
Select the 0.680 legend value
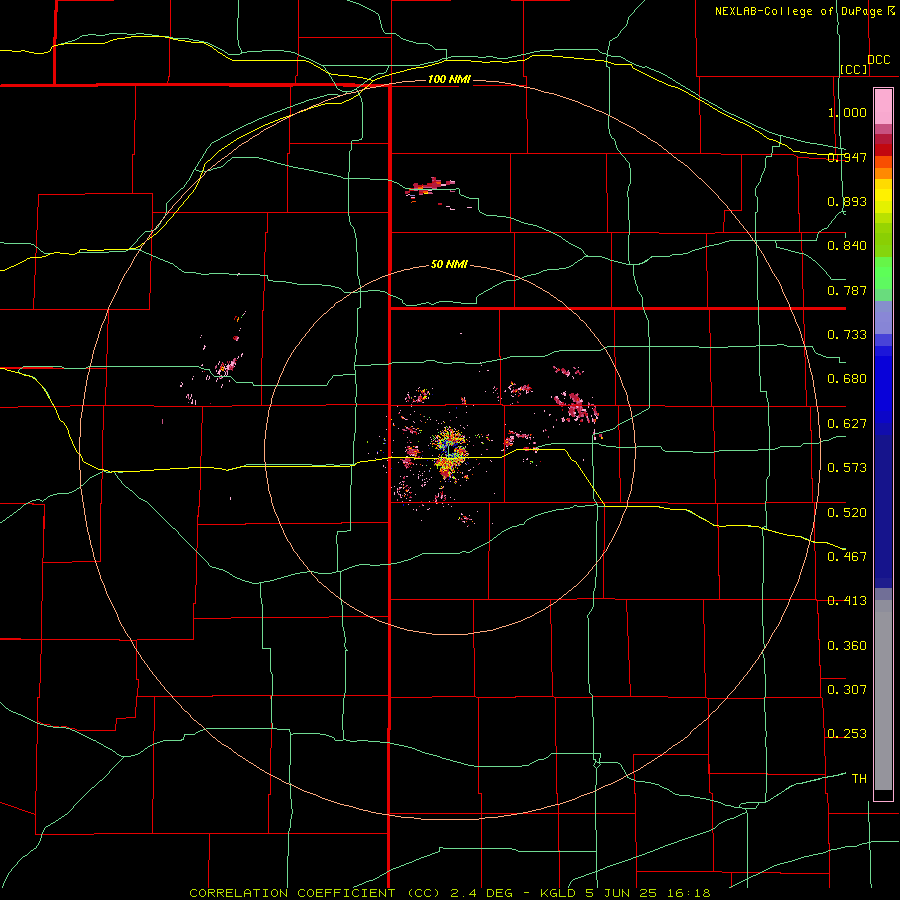(x=847, y=379)
